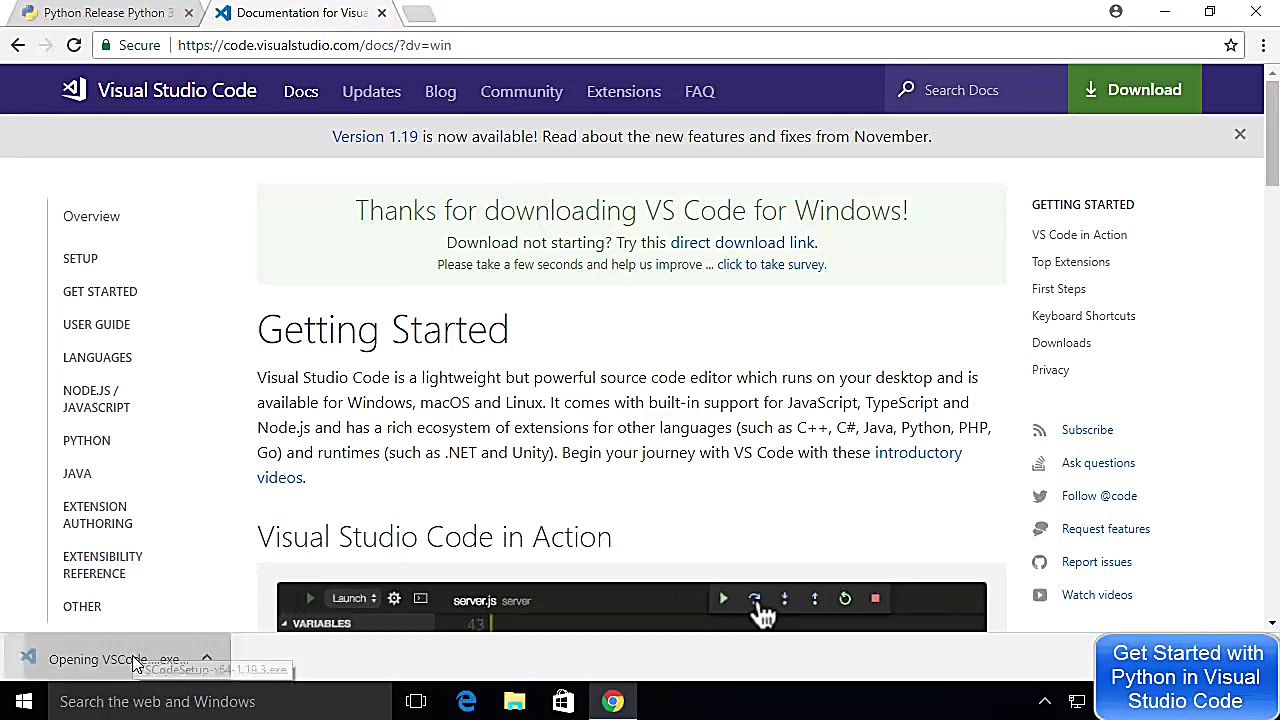The height and width of the screenshot is (720, 1280).
Task: Open the Chrome menu three-dot icon
Action: pos(1264,45)
